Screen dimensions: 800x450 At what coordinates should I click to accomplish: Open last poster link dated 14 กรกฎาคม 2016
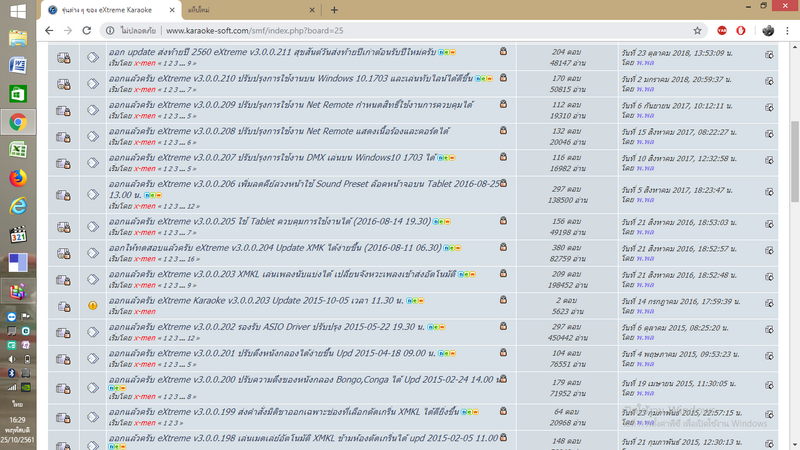pos(645,311)
